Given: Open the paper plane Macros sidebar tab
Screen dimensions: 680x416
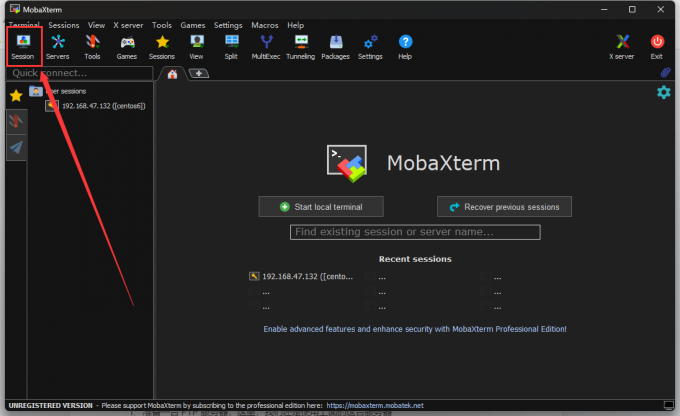Looking at the screenshot, I should [16, 147].
